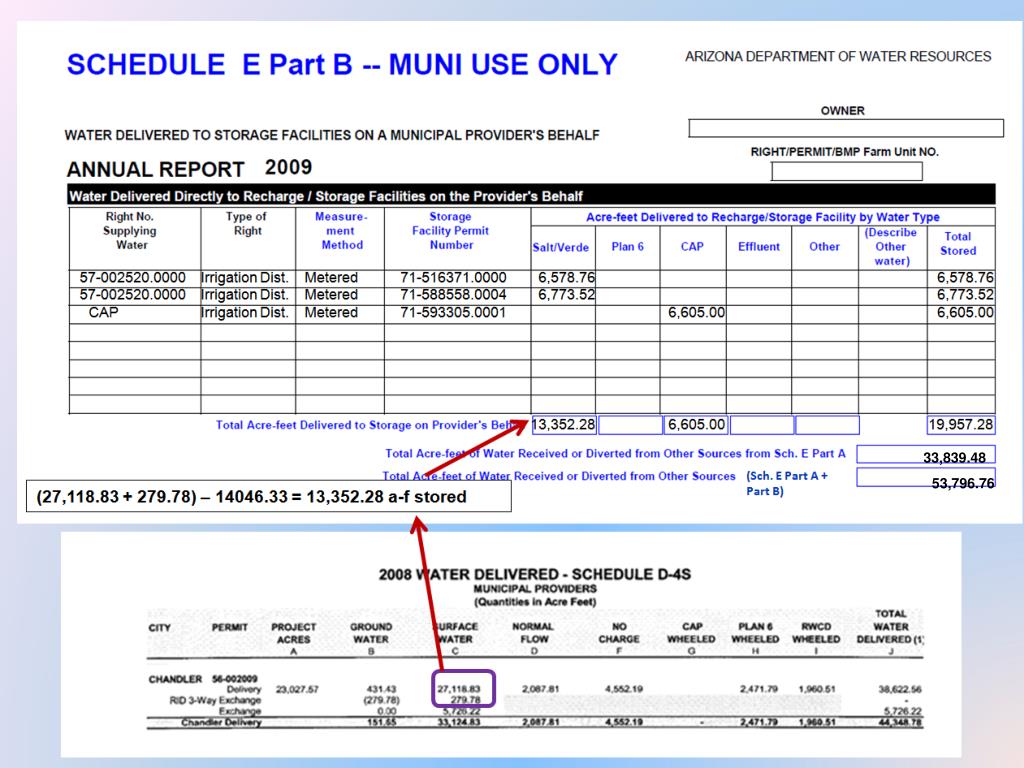Viewport: 1024px width, 768px height.
Task: Click the RIGHT/PERMIT/BMP Farm Unit No. field
Action: pyautogui.click(x=846, y=171)
